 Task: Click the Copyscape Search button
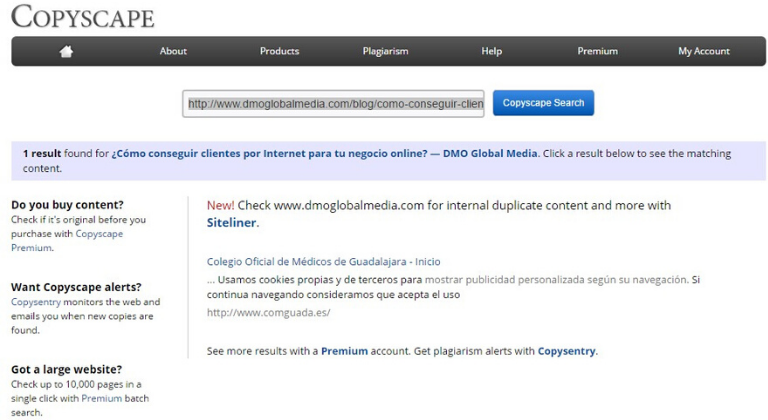(543, 103)
